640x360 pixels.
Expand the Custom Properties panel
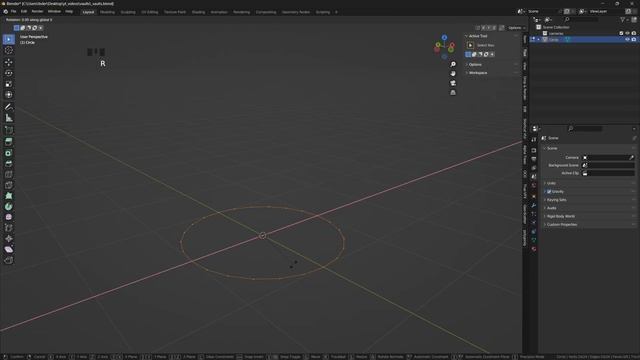pyautogui.click(x=589, y=224)
